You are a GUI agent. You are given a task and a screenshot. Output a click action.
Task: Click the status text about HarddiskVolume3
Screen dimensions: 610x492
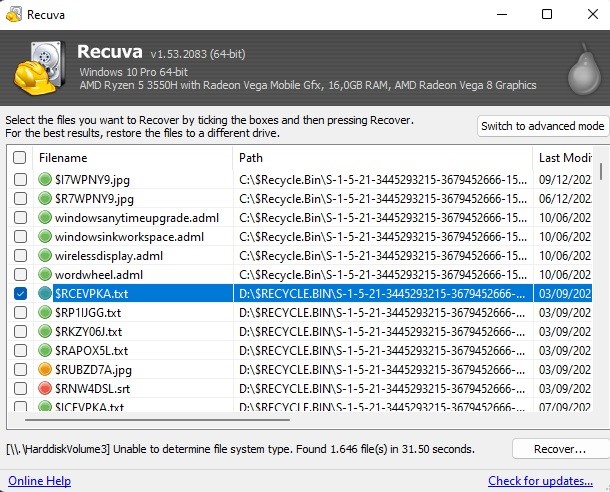[x=240, y=449]
